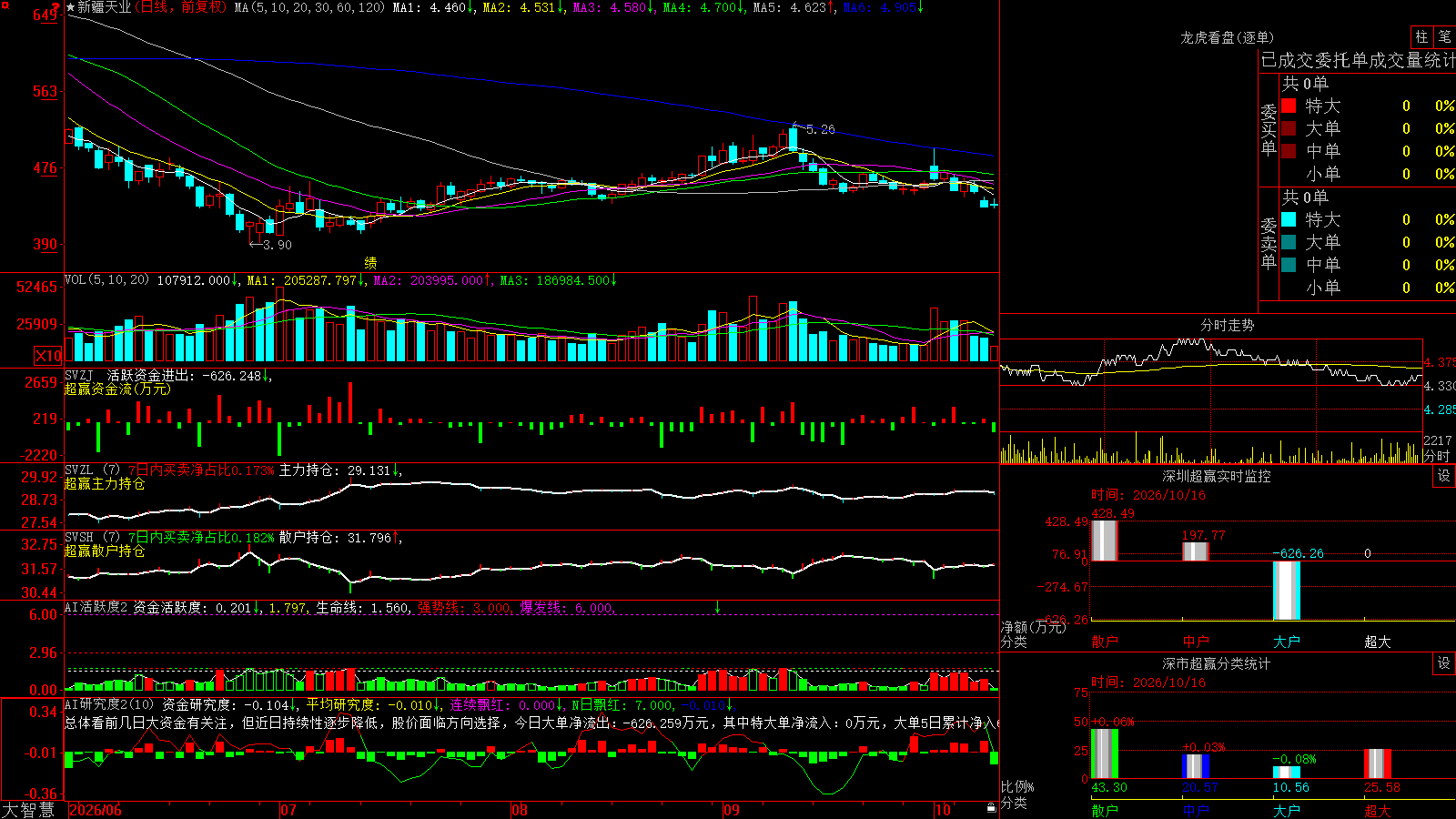The width and height of the screenshot is (1456, 819).
Task: Click the yellow 续 marker on K-line chart
Action: click(370, 262)
